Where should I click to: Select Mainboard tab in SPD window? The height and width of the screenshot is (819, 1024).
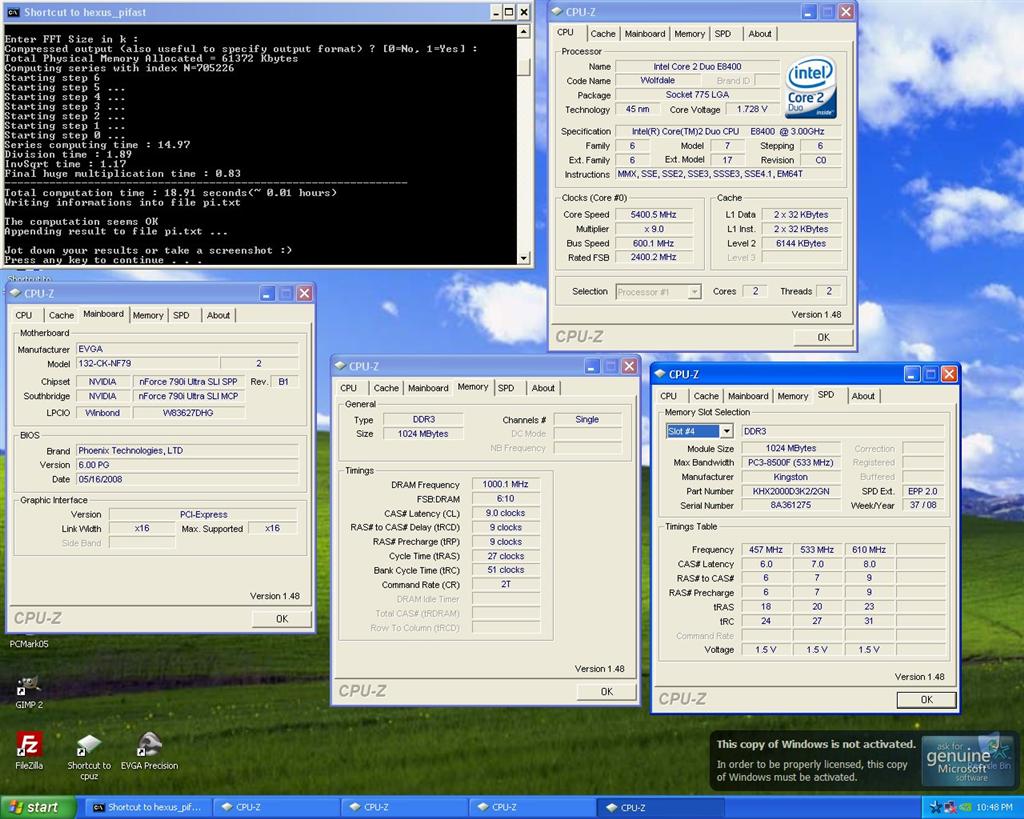748,396
